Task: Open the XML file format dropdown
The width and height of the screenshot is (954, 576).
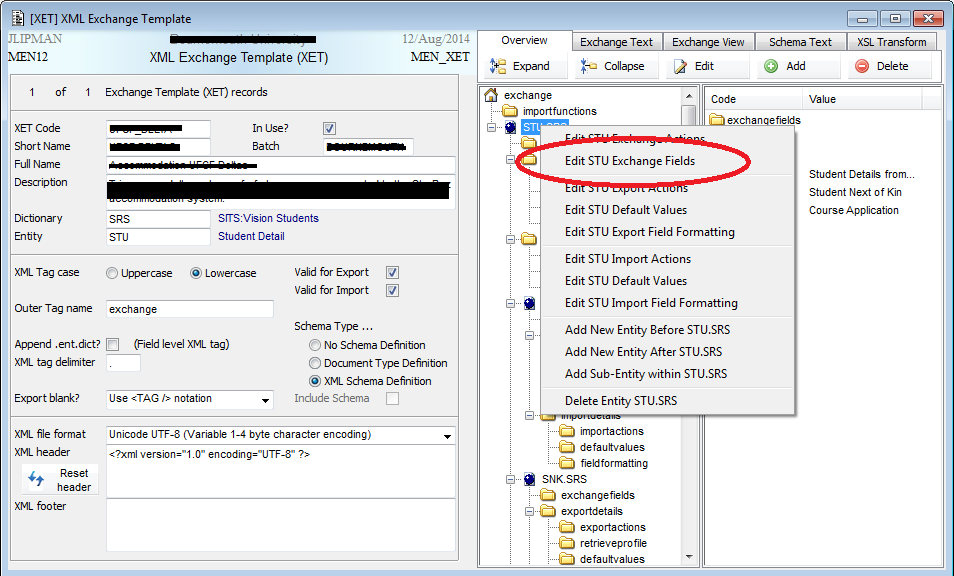Action: (x=444, y=435)
